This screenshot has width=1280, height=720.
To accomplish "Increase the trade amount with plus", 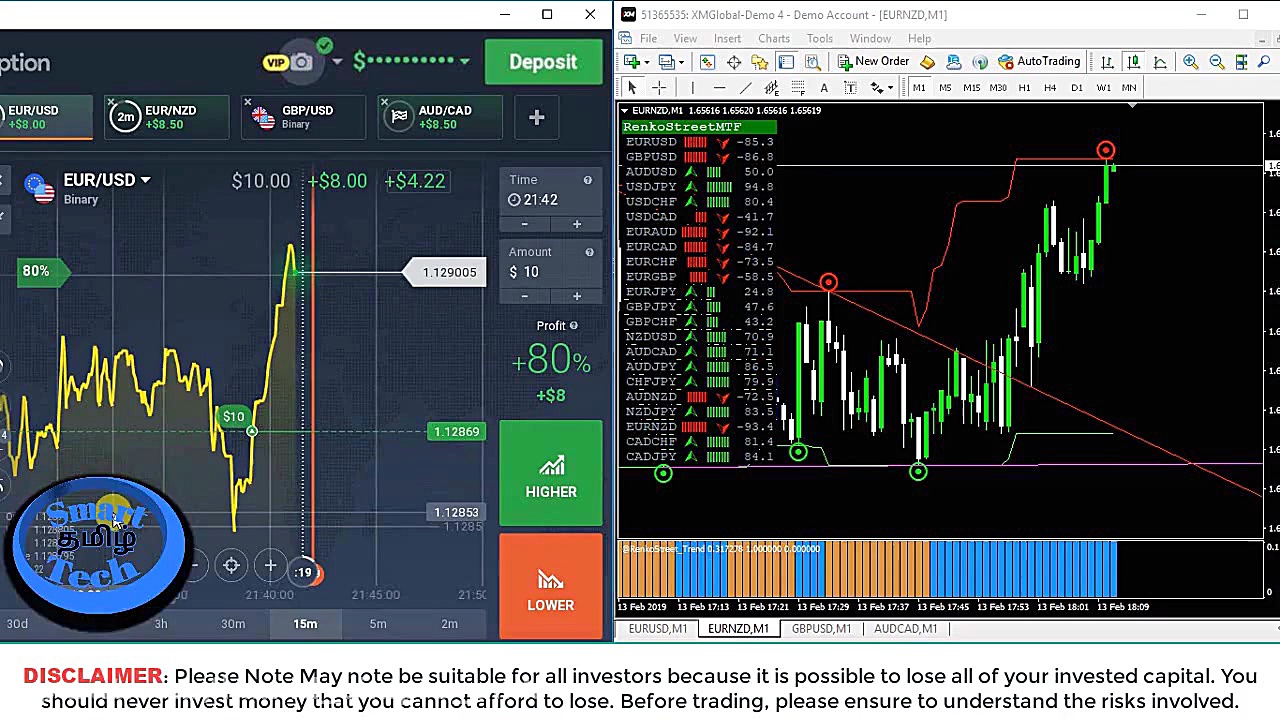I will 576,296.
